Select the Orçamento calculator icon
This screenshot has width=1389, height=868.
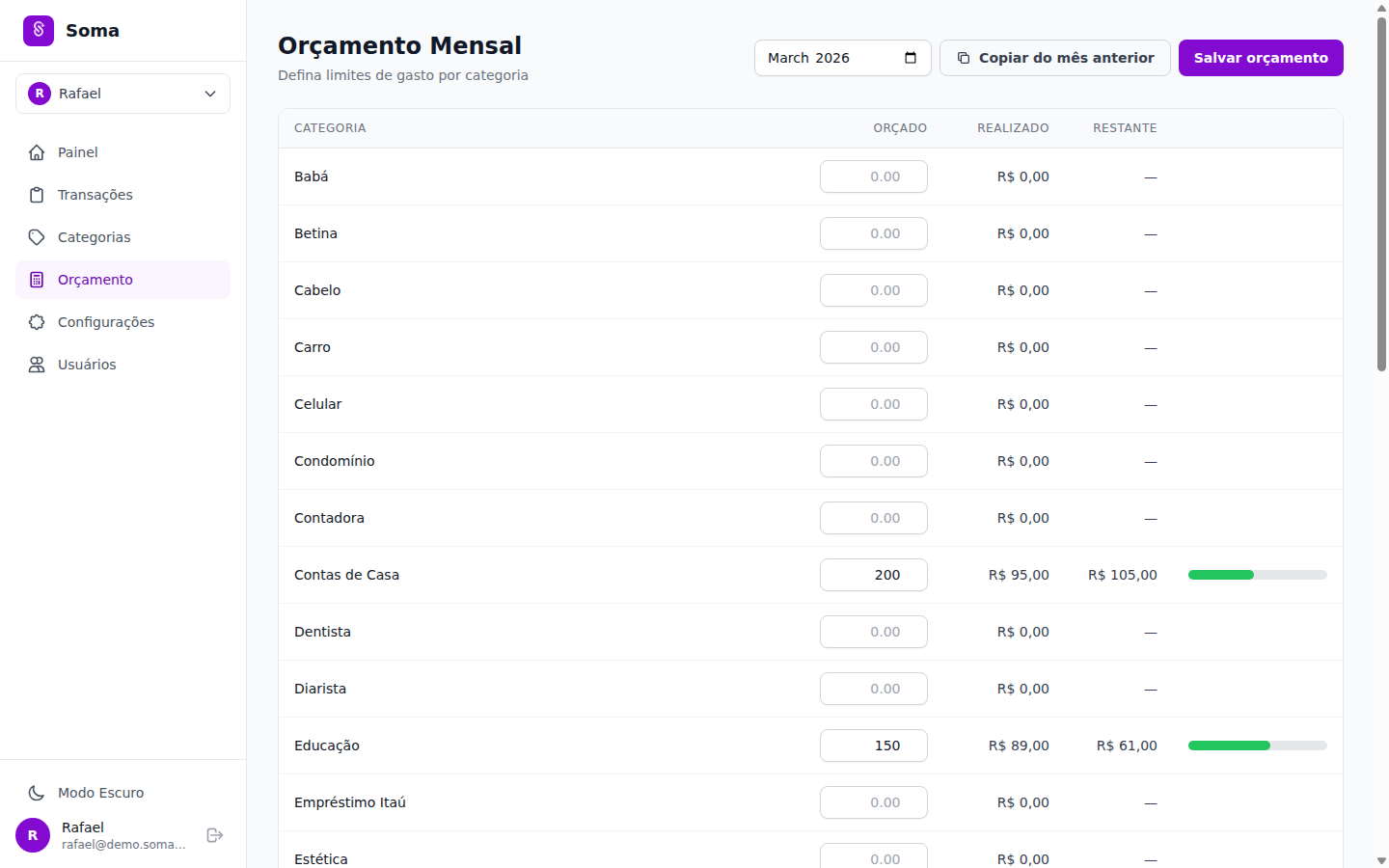click(x=37, y=279)
